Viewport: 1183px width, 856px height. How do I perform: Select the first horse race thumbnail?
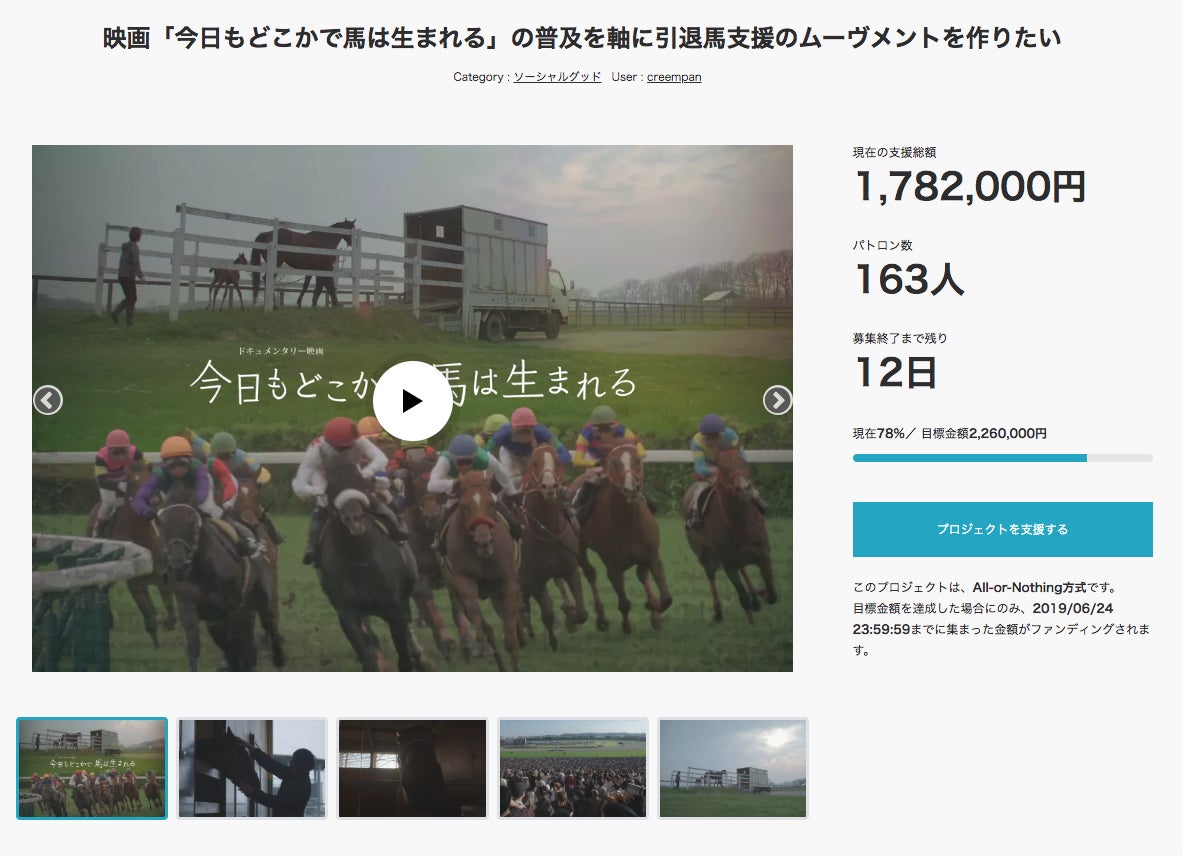click(x=92, y=768)
